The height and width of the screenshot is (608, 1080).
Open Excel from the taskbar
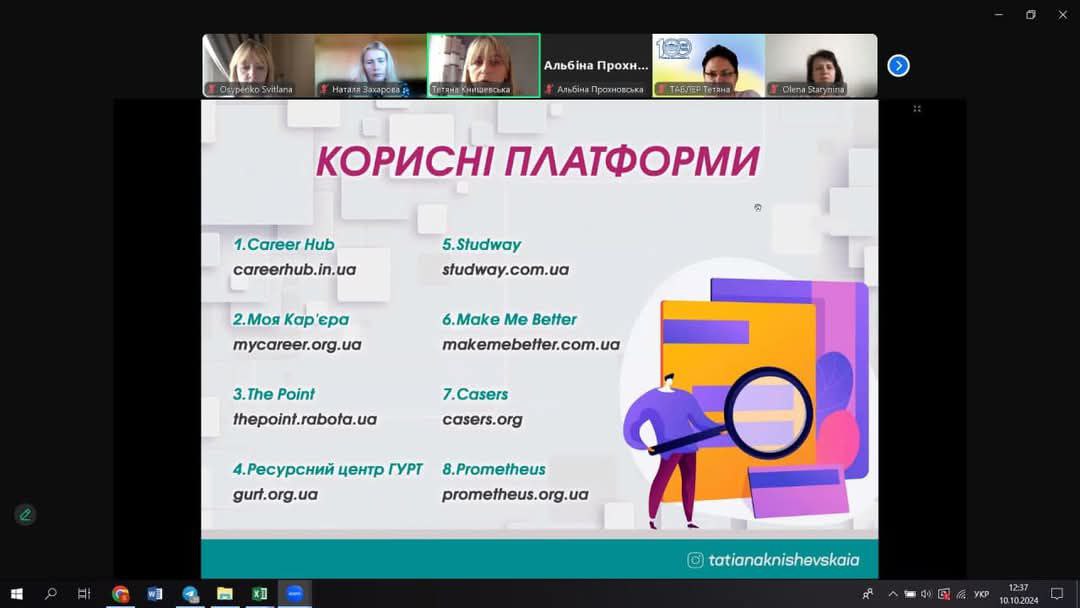coord(260,594)
